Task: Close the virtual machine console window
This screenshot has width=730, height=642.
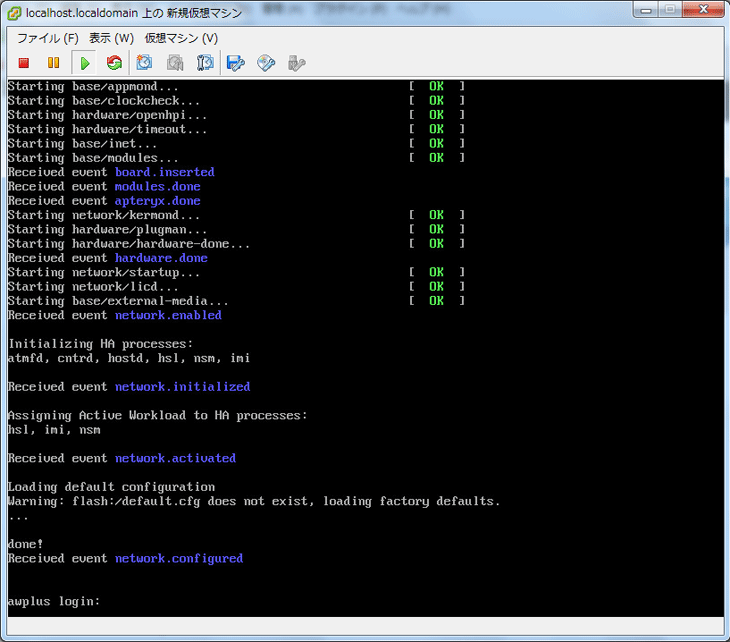Action: tap(704, 10)
